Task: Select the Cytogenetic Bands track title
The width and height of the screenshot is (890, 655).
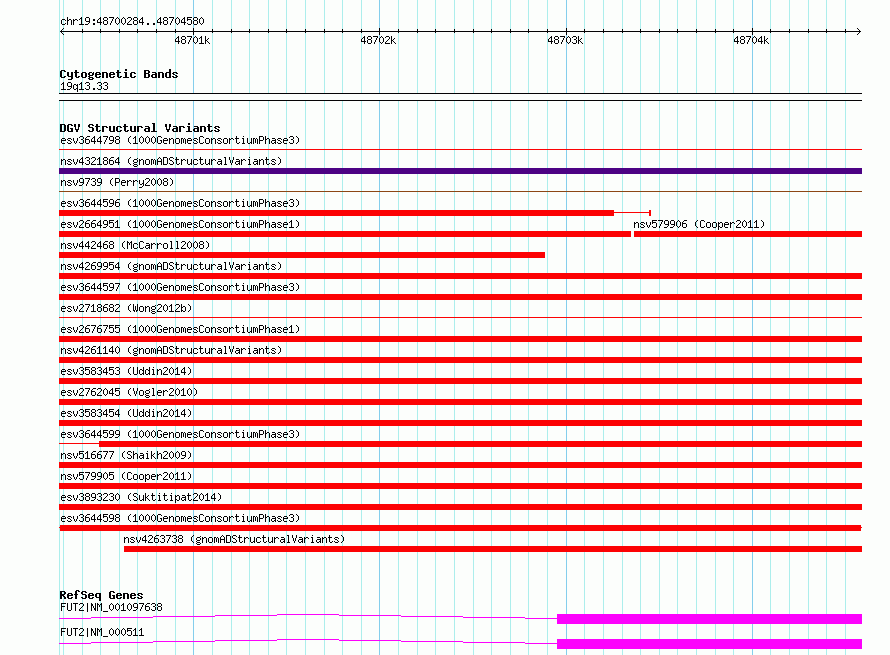Action: (119, 74)
